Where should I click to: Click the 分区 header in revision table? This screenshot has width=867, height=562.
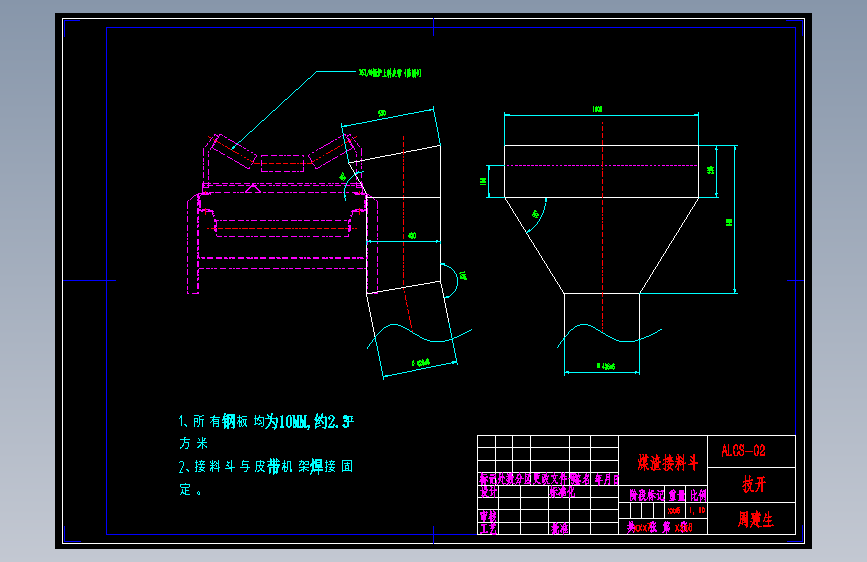(x=523, y=479)
